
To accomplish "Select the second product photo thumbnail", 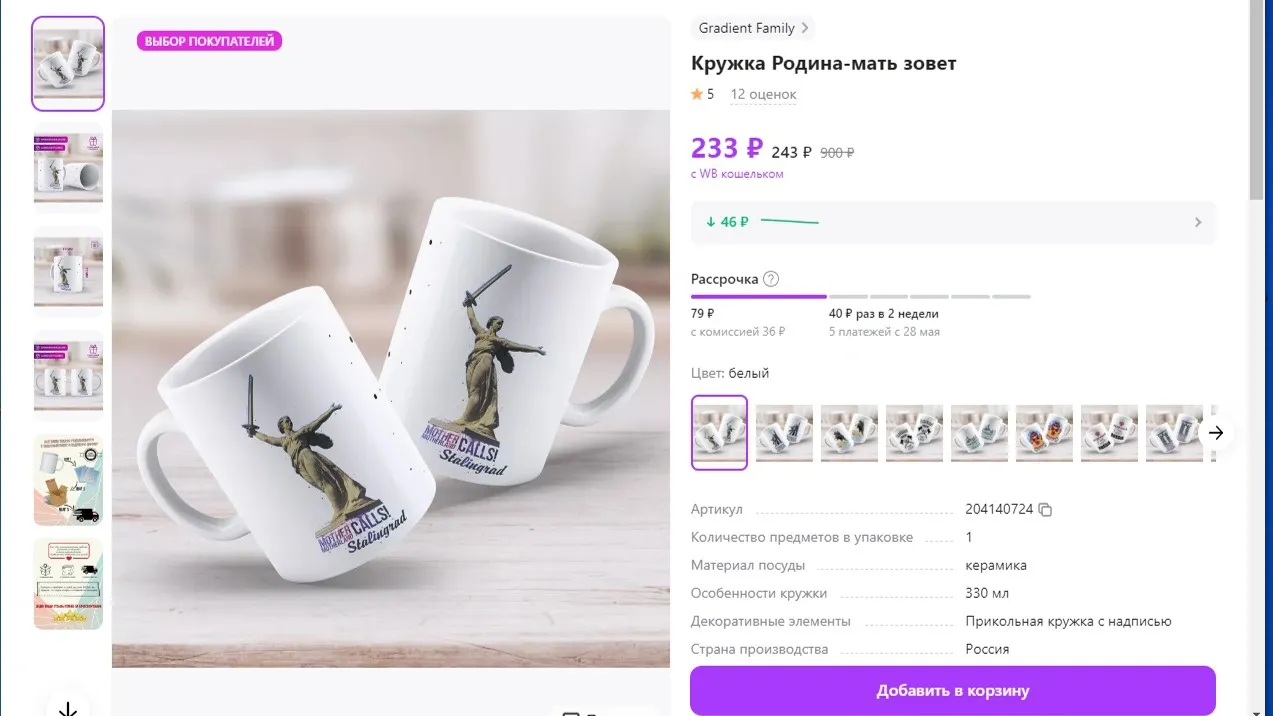I will coord(68,167).
